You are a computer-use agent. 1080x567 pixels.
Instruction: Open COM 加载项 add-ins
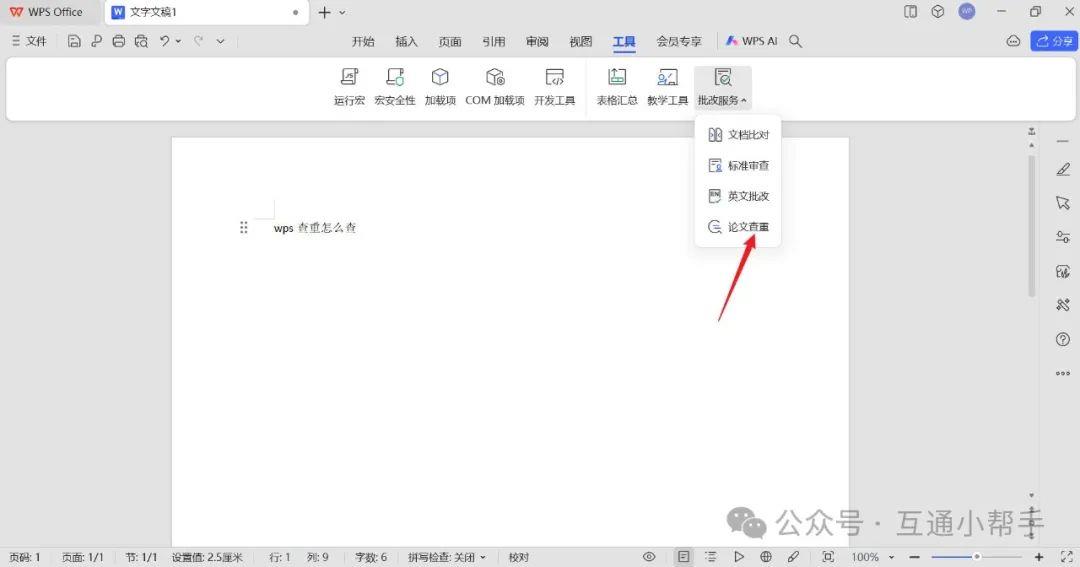(x=495, y=86)
